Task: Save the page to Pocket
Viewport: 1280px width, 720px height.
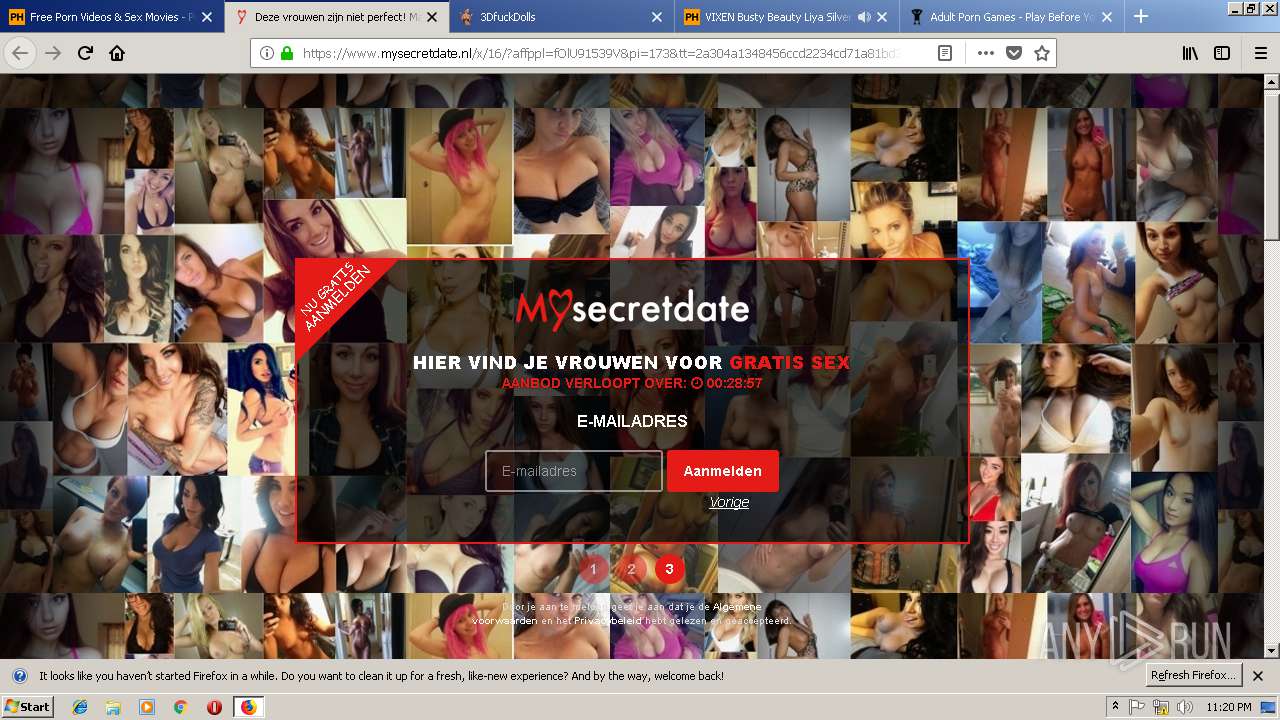Action: point(1013,53)
